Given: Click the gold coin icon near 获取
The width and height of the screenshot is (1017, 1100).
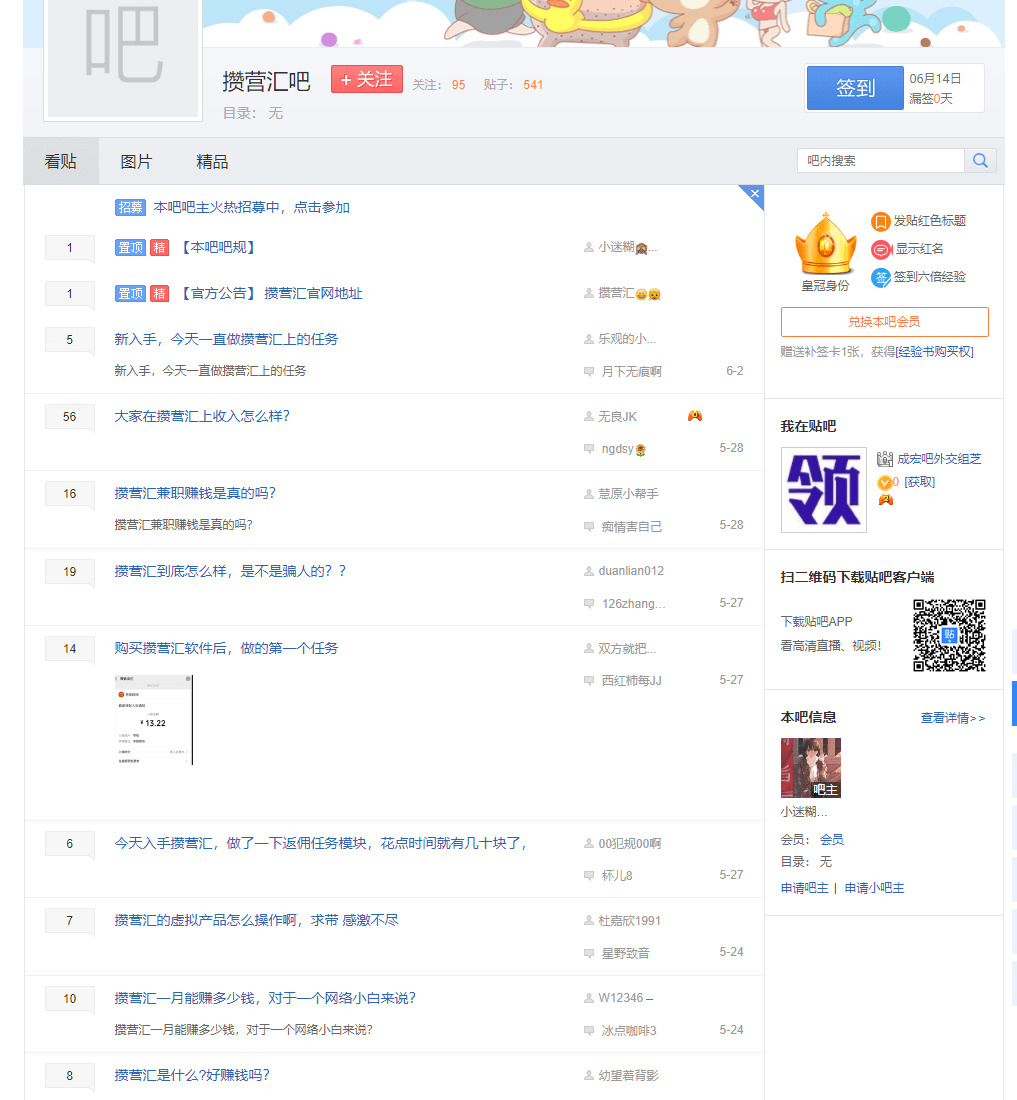Looking at the screenshot, I should pos(884,482).
